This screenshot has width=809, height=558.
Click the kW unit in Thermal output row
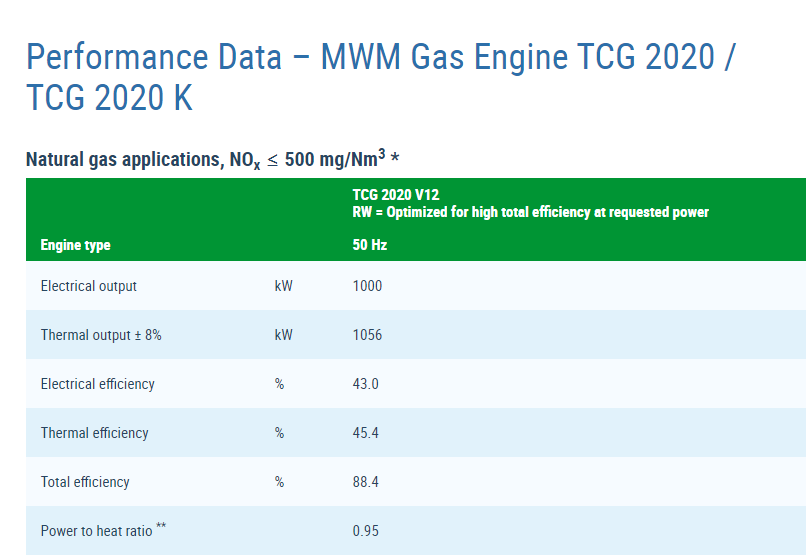tap(283, 335)
